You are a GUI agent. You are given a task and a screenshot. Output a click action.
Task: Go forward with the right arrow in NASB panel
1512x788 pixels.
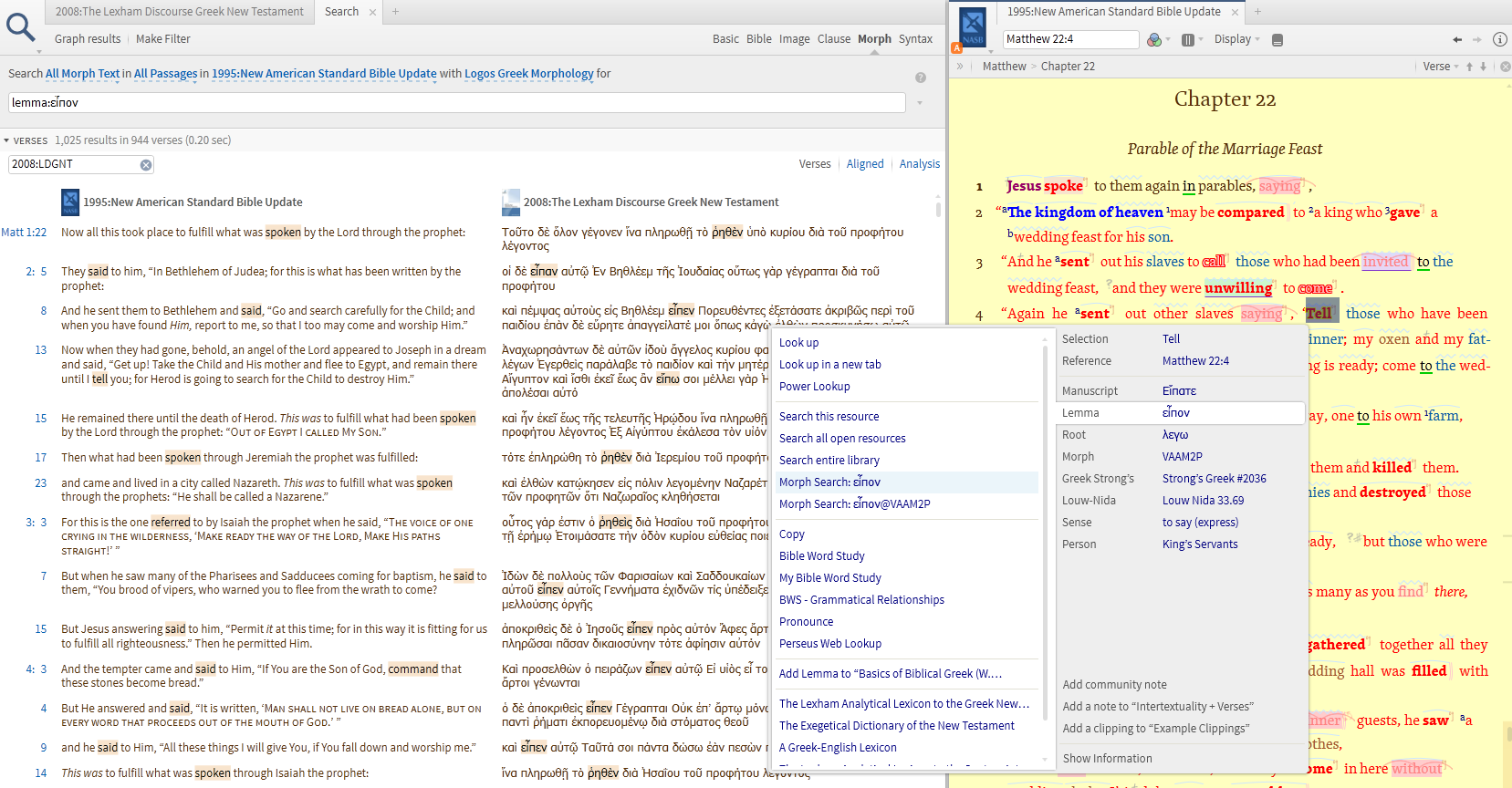click(1477, 39)
